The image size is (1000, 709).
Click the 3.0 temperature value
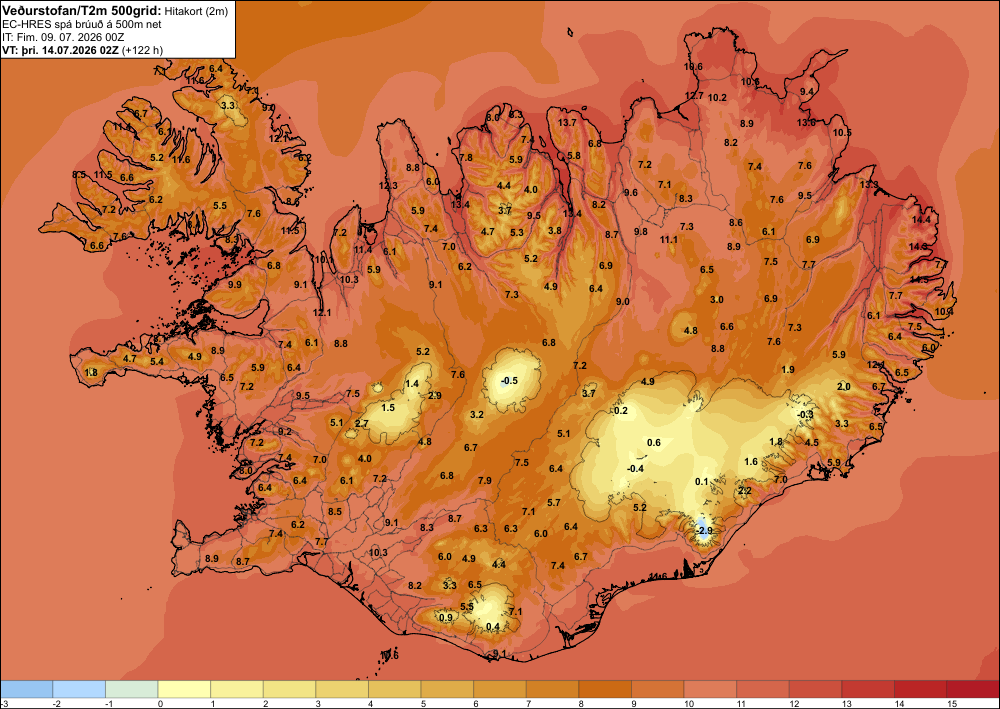click(717, 300)
